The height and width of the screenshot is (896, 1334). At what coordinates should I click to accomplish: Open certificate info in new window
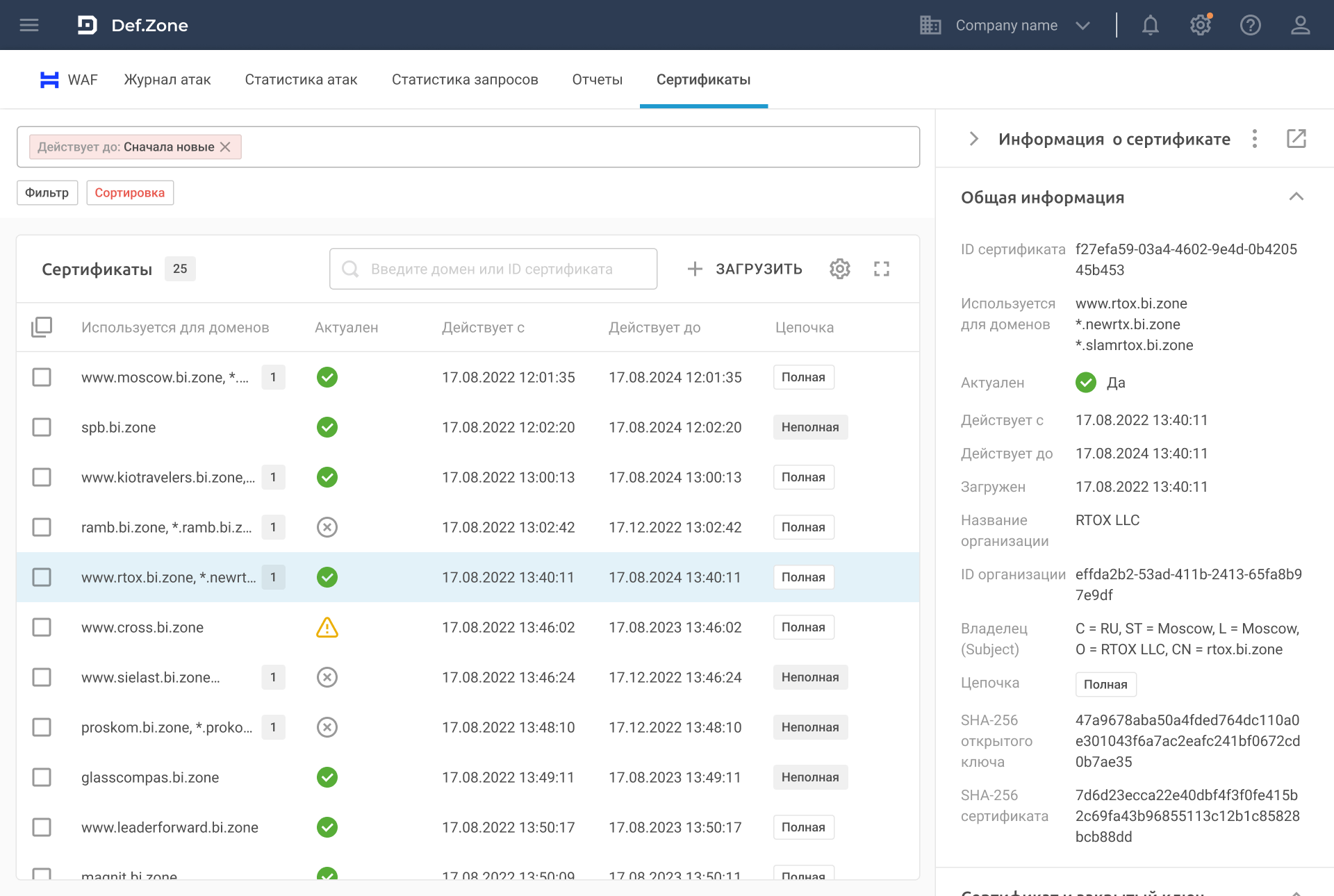(1296, 139)
